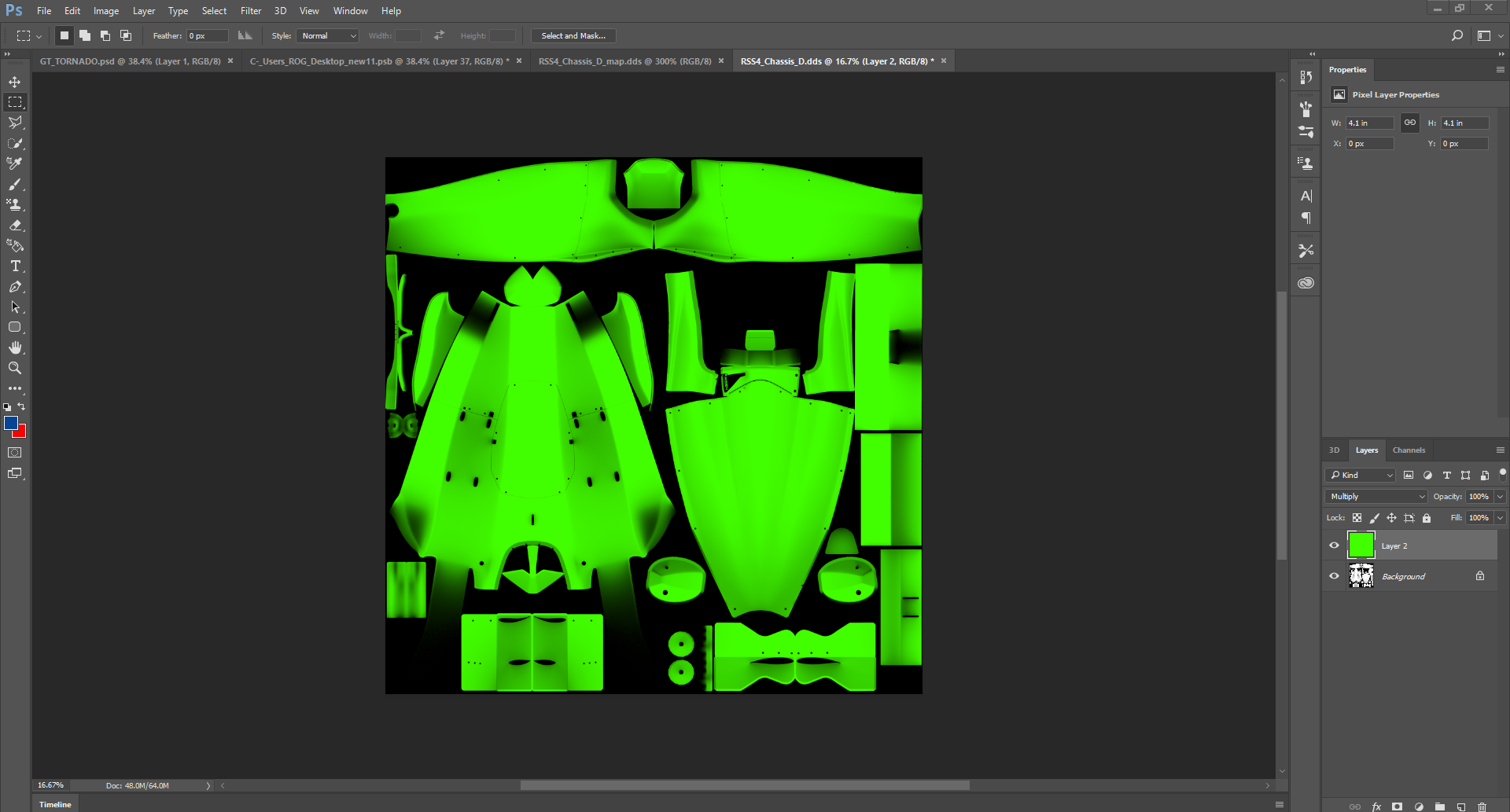Select the Zoom tool
This screenshot has height=812, width=1510.
point(15,368)
